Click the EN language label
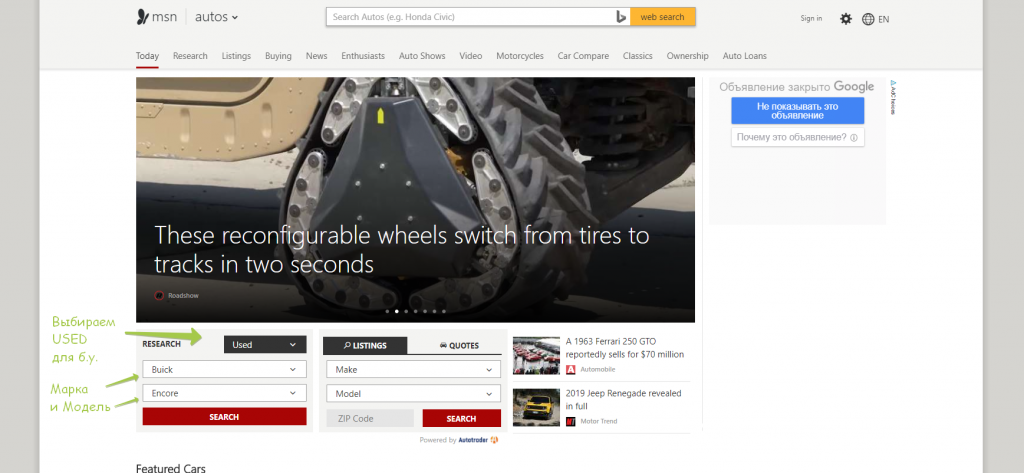 (884, 19)
